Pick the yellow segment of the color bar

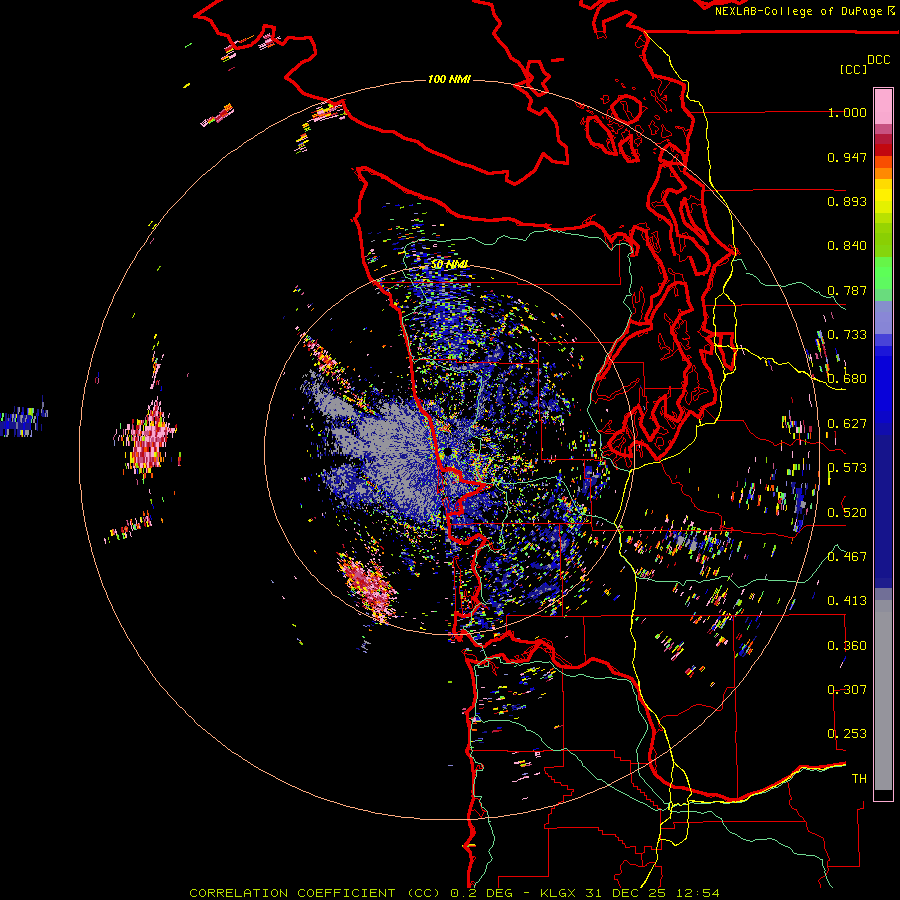[x=883, y=197]
